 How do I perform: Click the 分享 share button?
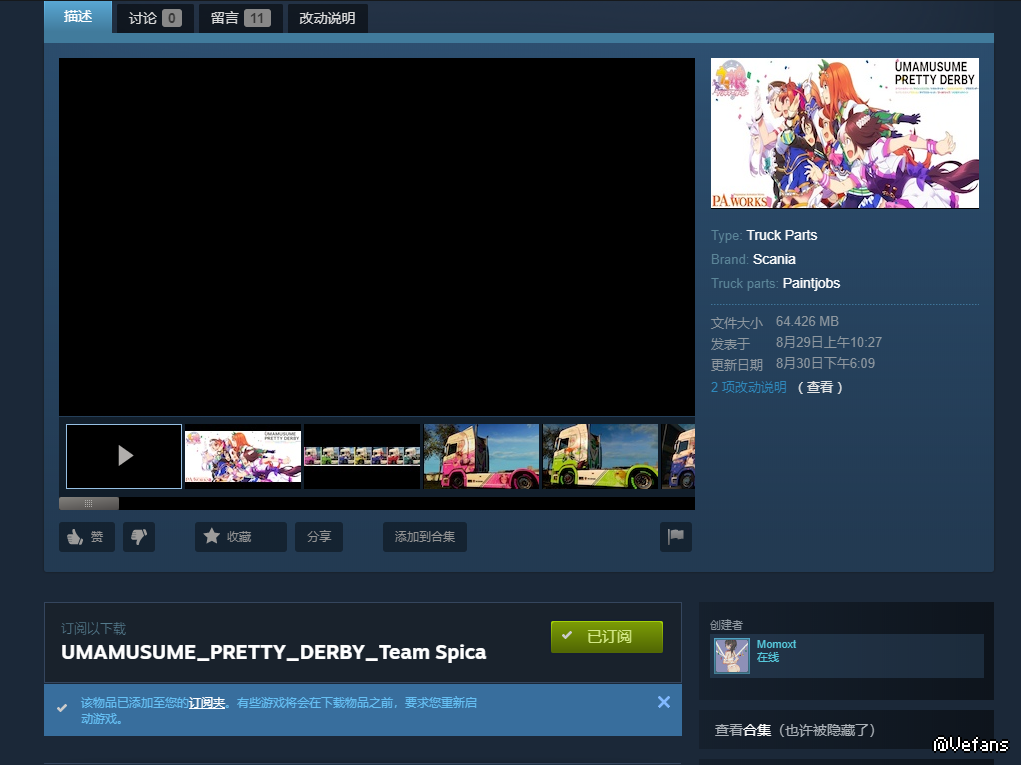pos(319,537)
